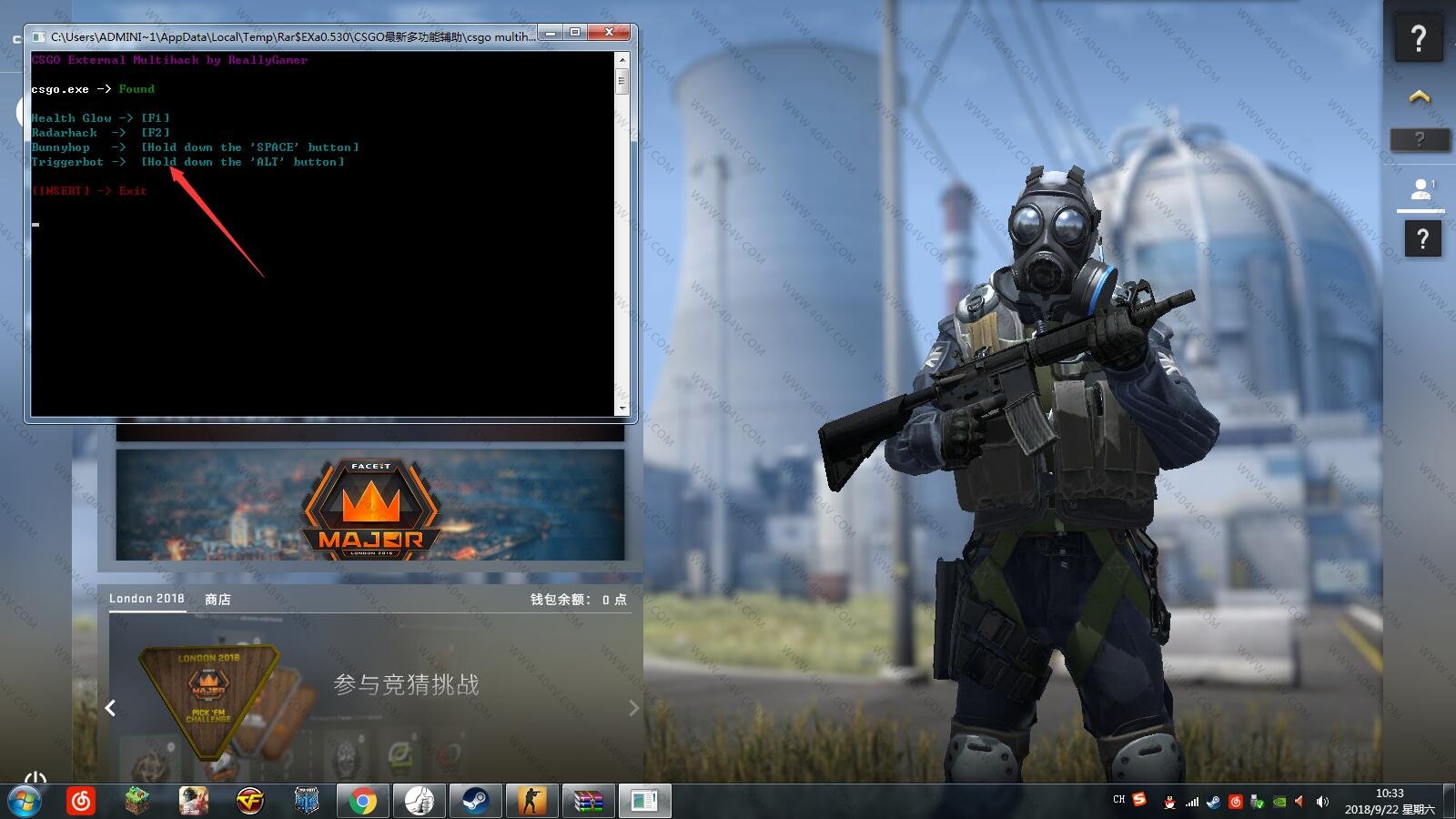
Task: Open the CrossFire taskbar icon
Action: pyautogui.click(x=250, y=801)
